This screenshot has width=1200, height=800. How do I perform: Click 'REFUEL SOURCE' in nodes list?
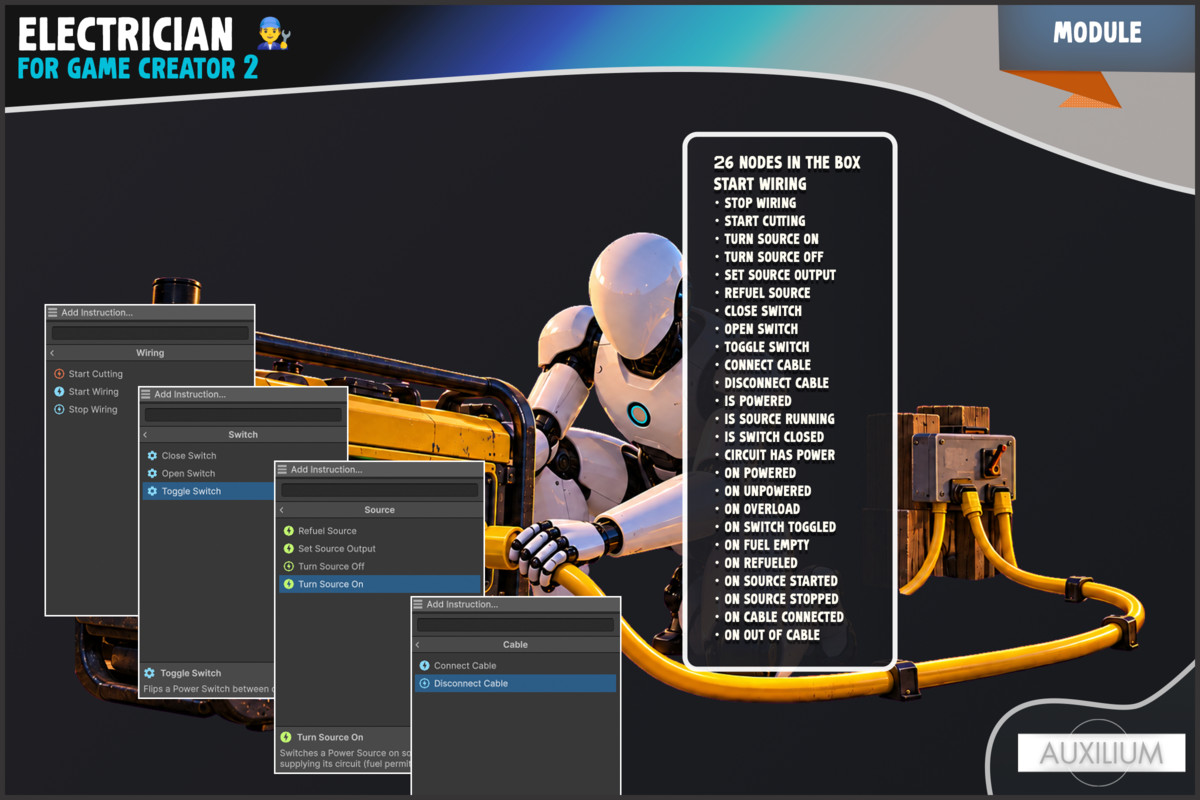tap(767, 293)
